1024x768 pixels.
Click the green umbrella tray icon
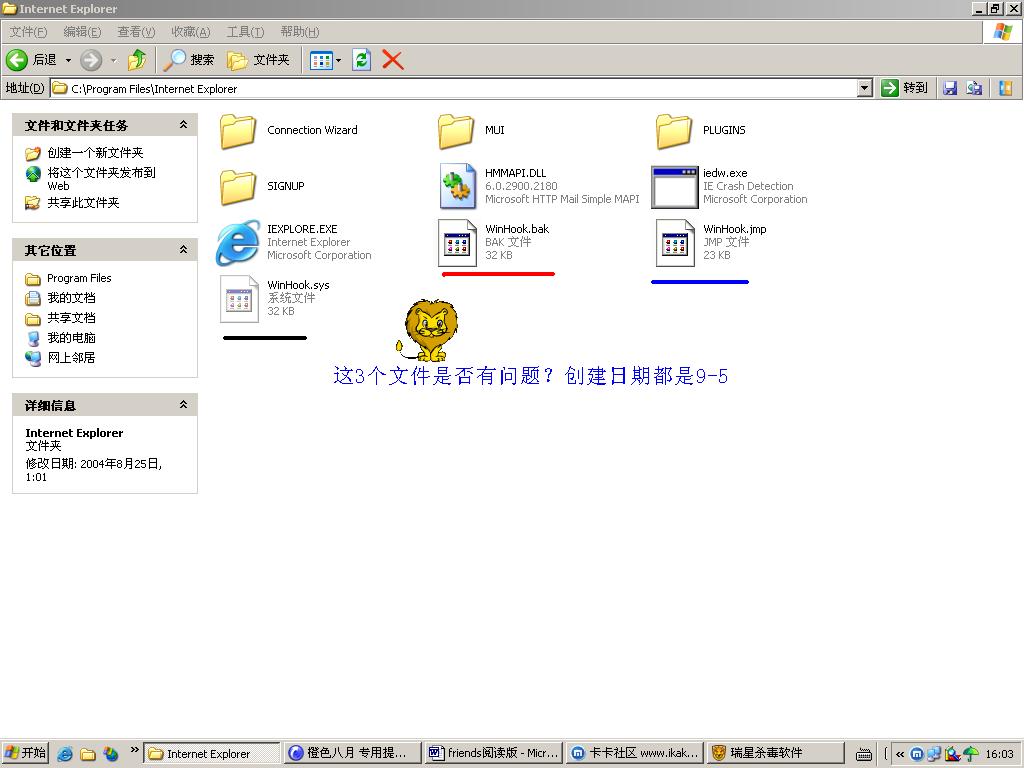[x=972, y=754]
